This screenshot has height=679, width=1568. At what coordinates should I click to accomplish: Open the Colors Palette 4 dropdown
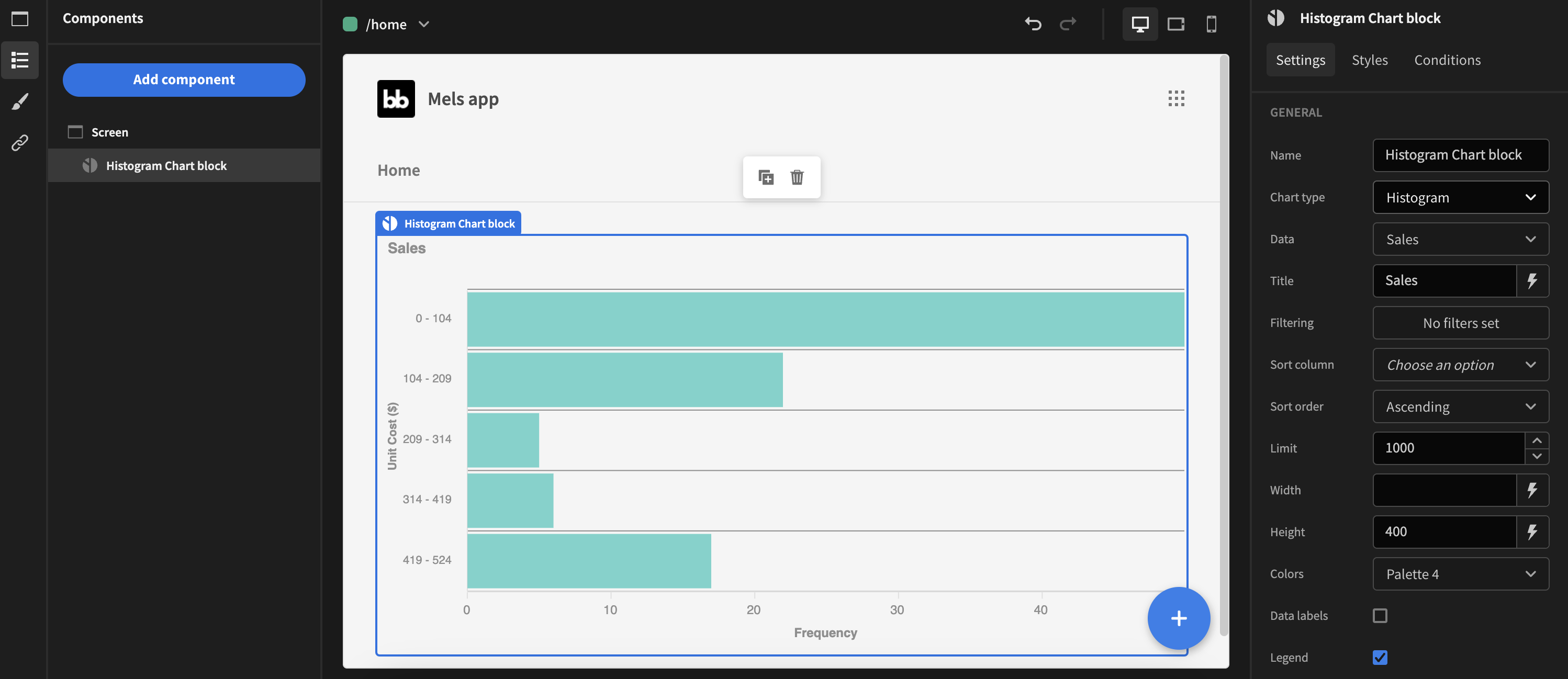tap(1460, 574)
